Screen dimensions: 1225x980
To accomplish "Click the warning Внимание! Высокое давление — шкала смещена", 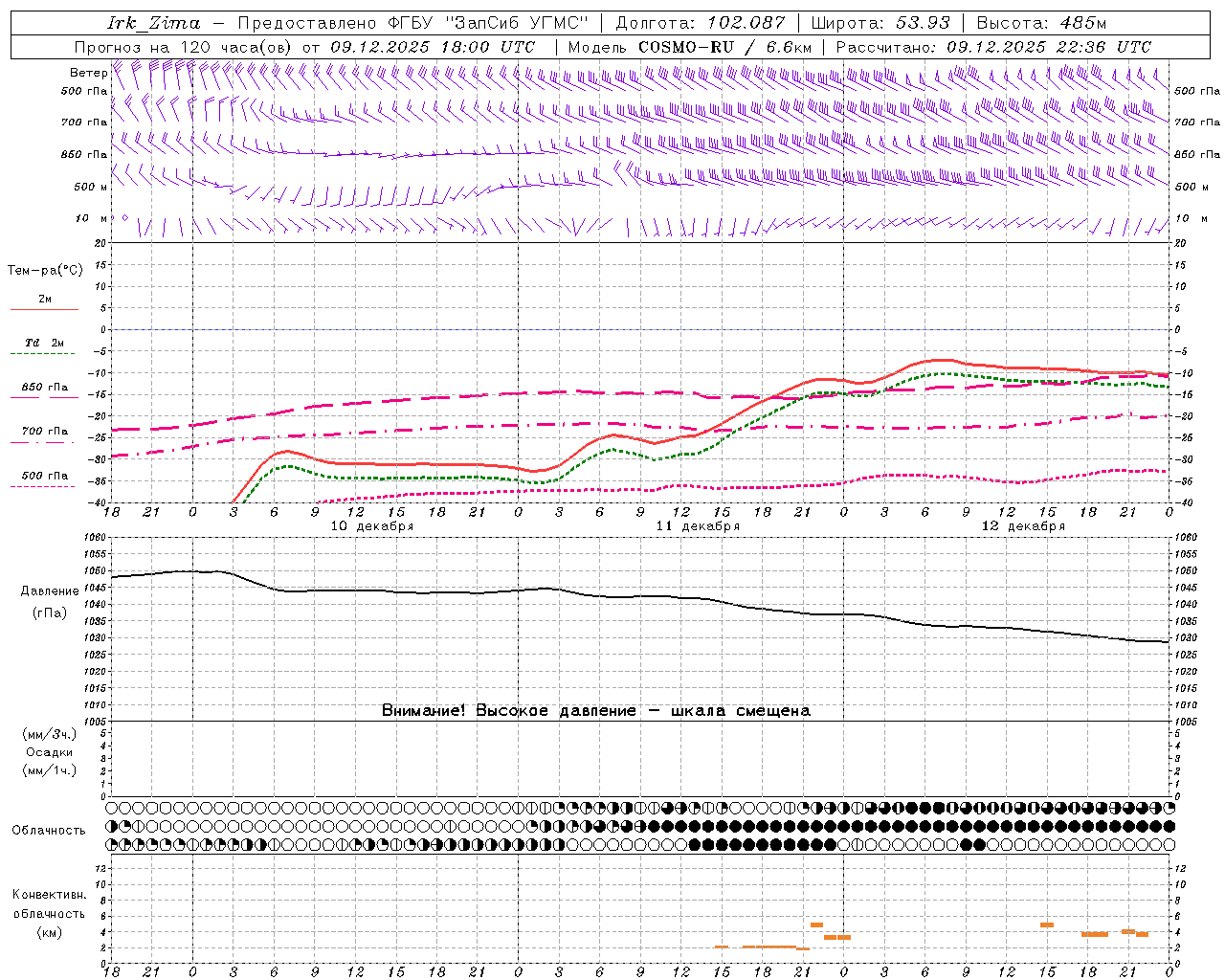I will (596, 711).
